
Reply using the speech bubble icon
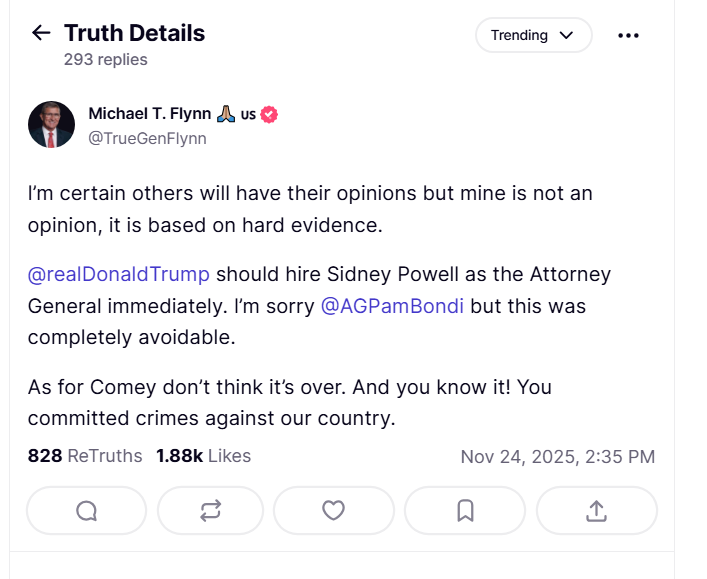(86, 511)
